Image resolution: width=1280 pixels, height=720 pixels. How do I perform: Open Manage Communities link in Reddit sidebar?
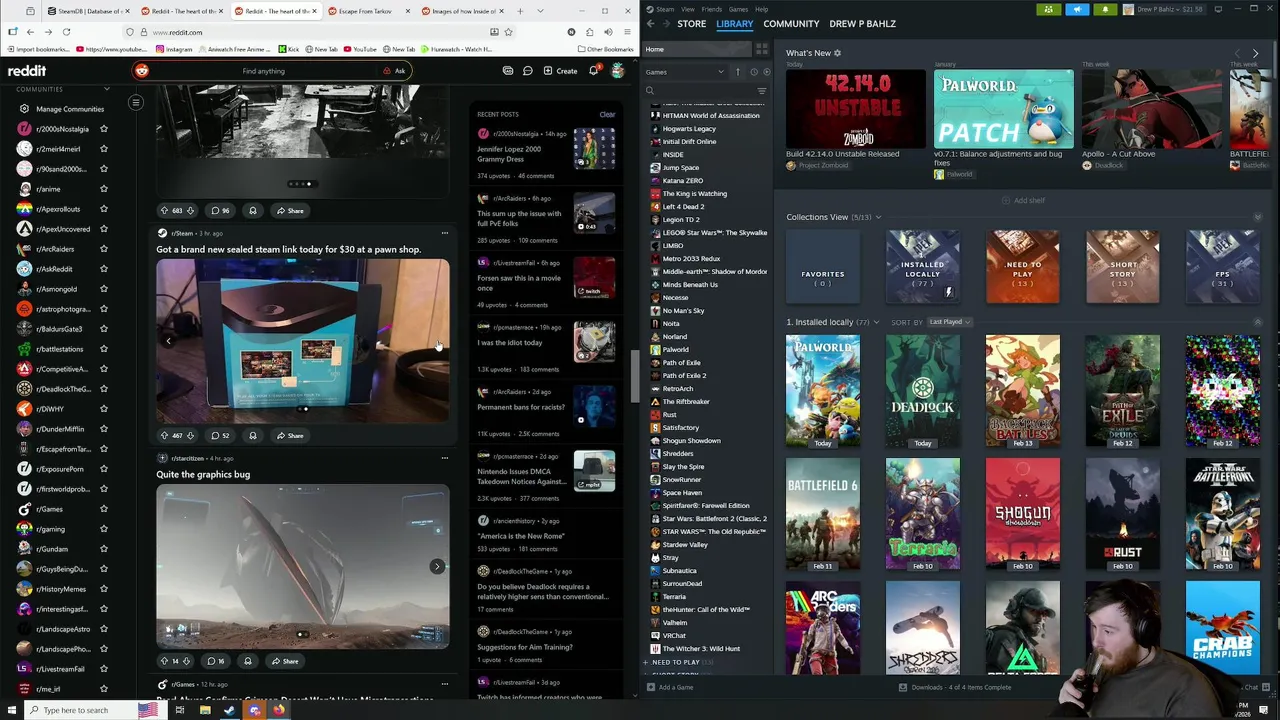[x=62, y=109]
